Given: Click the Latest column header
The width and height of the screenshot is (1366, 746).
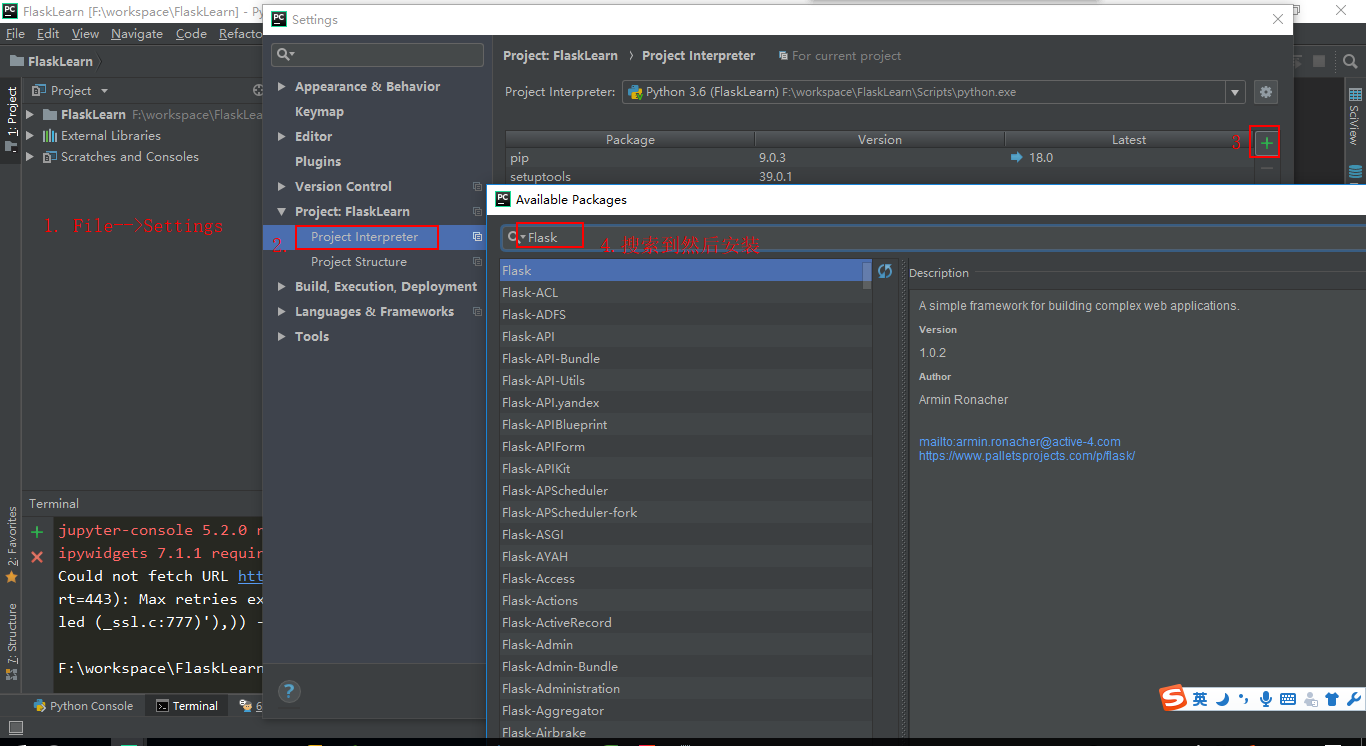Looking at the screenshot, I should pos(1129,140).
